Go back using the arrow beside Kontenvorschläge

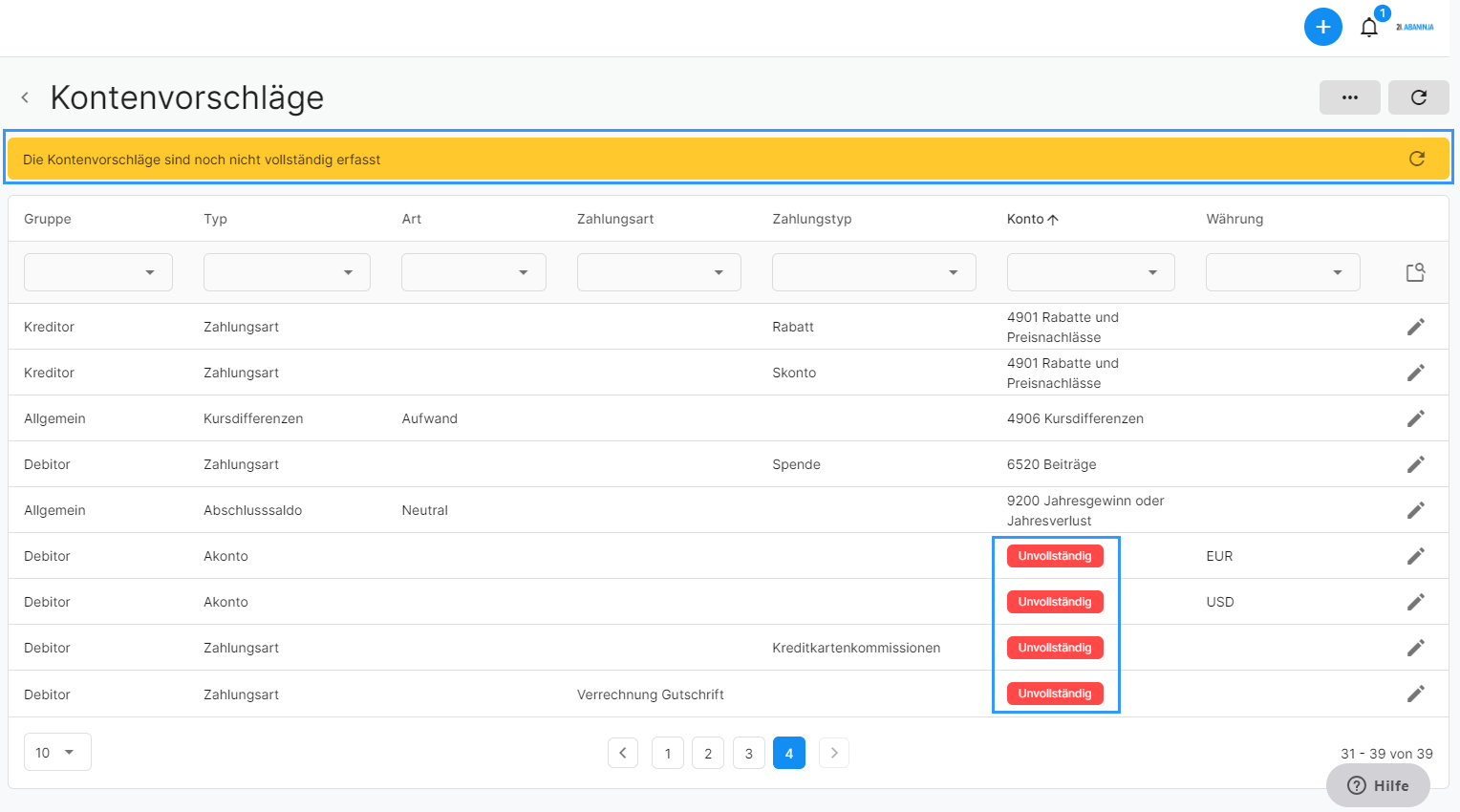pos(25,97)
